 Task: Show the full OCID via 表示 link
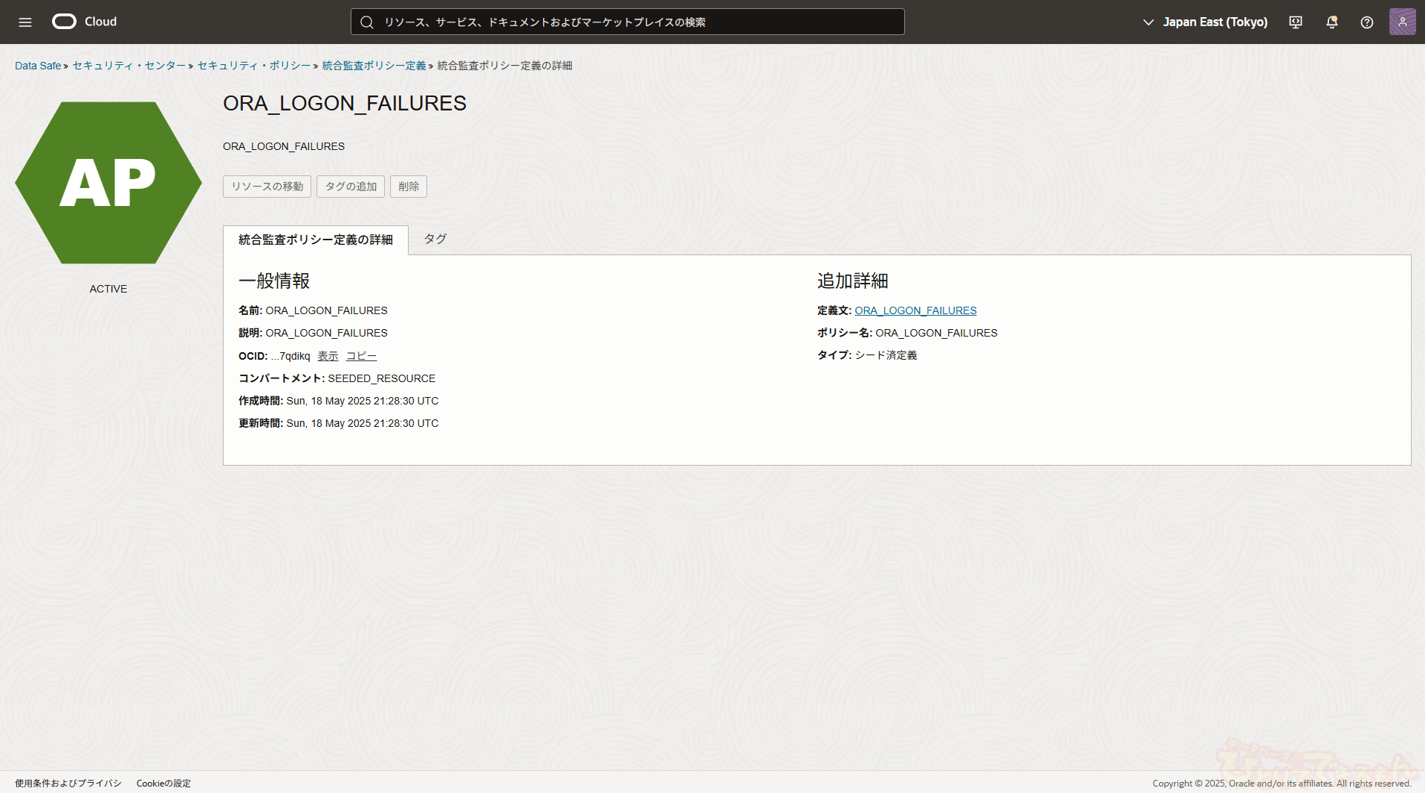[328, 356]
